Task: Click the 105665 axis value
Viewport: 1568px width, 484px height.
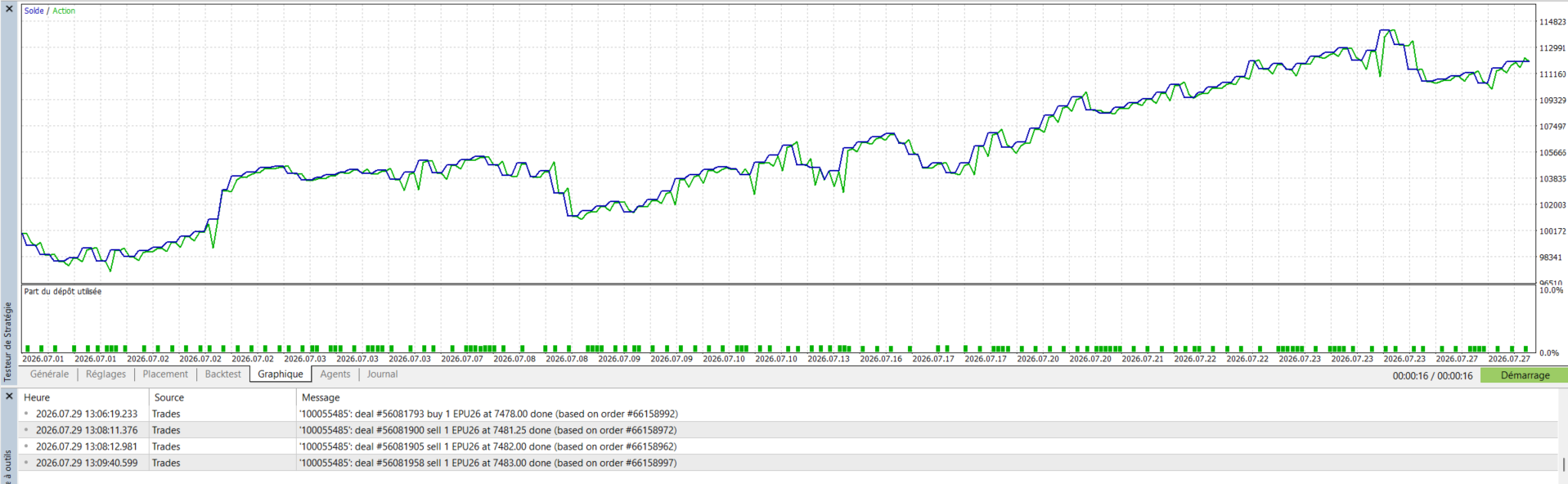Action: 1552,153
